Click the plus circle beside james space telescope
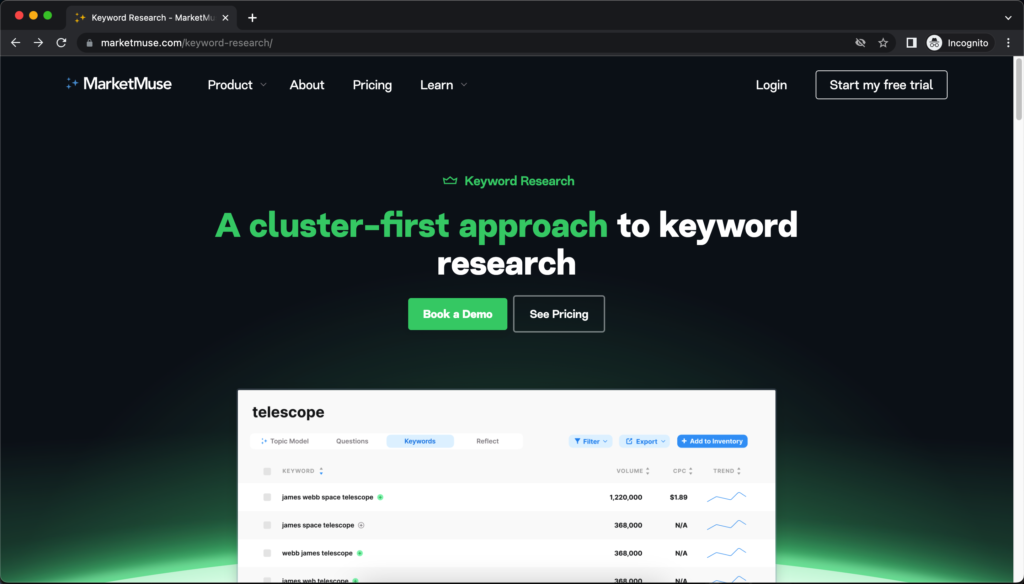This screenshot has height=584, width=1024. 361,525
